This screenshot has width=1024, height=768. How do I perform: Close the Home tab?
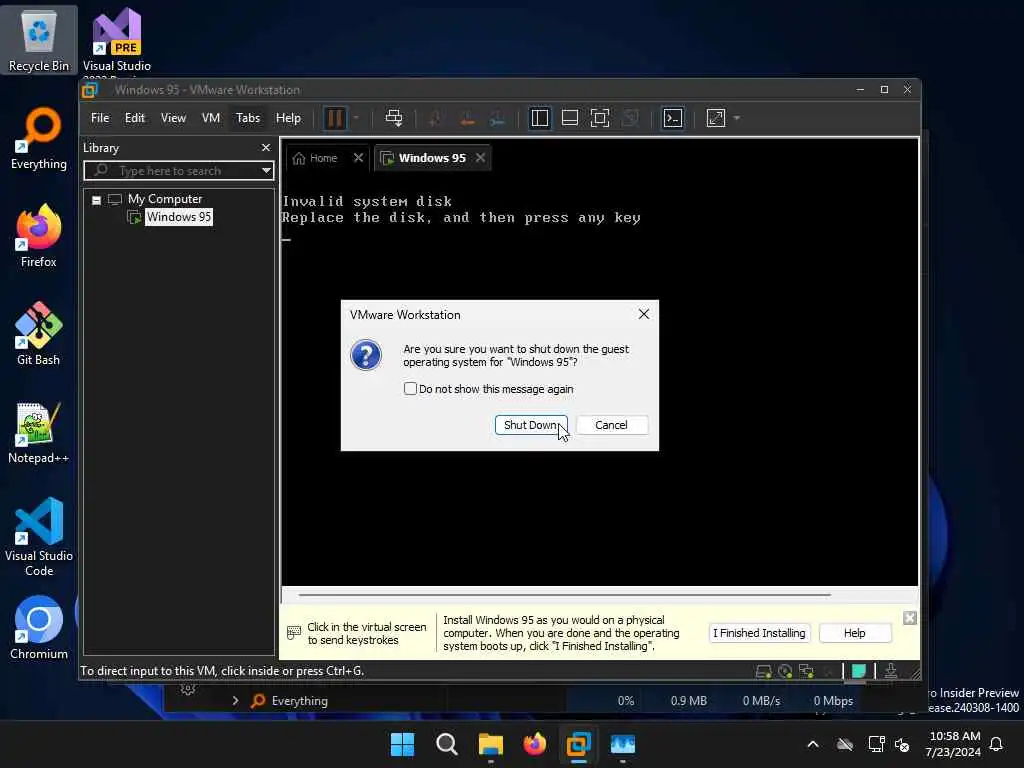click(x=358, y=158)
